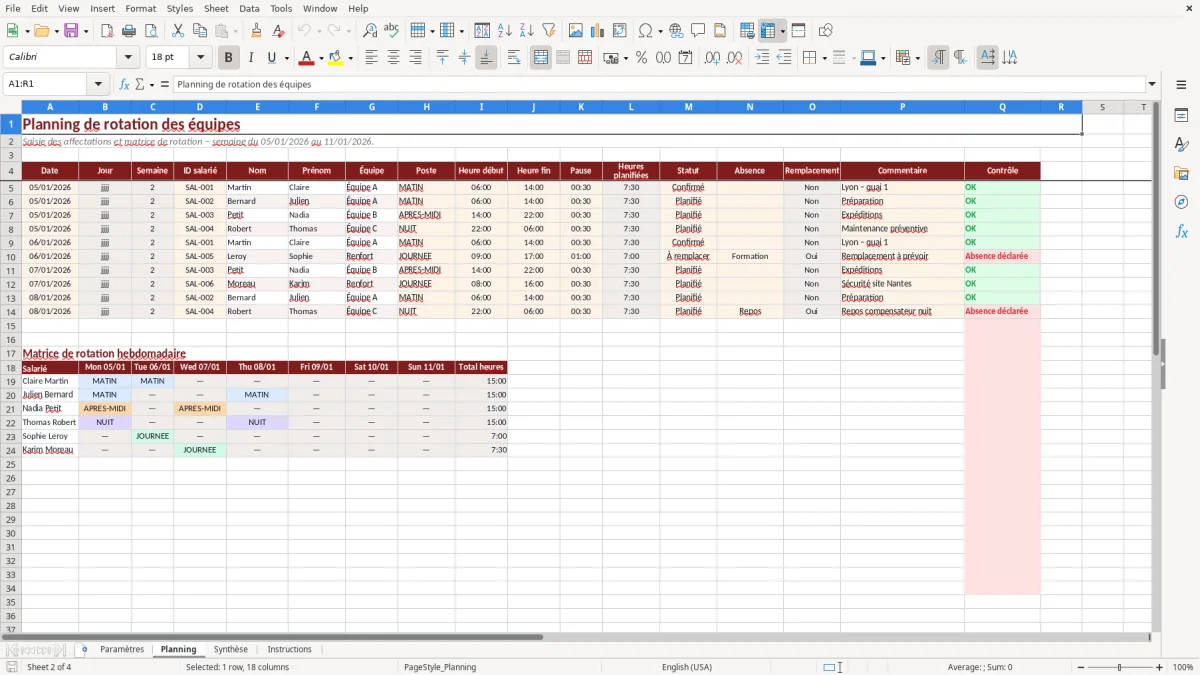This screenshot has height=675, width=1200.
Task: Apply the red font color
Action: point(307,58)
